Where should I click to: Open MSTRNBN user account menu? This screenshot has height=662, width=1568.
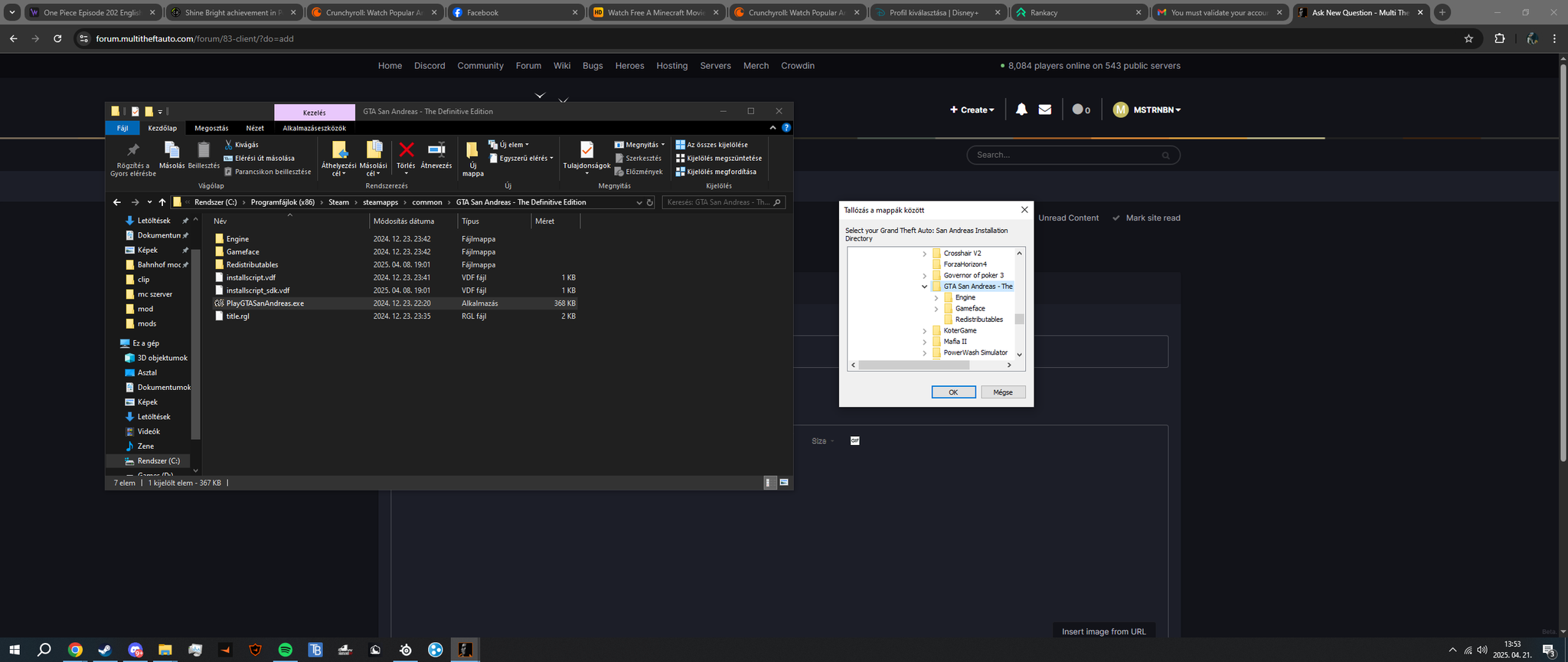pyautogui.click(x=1147, y=110)
